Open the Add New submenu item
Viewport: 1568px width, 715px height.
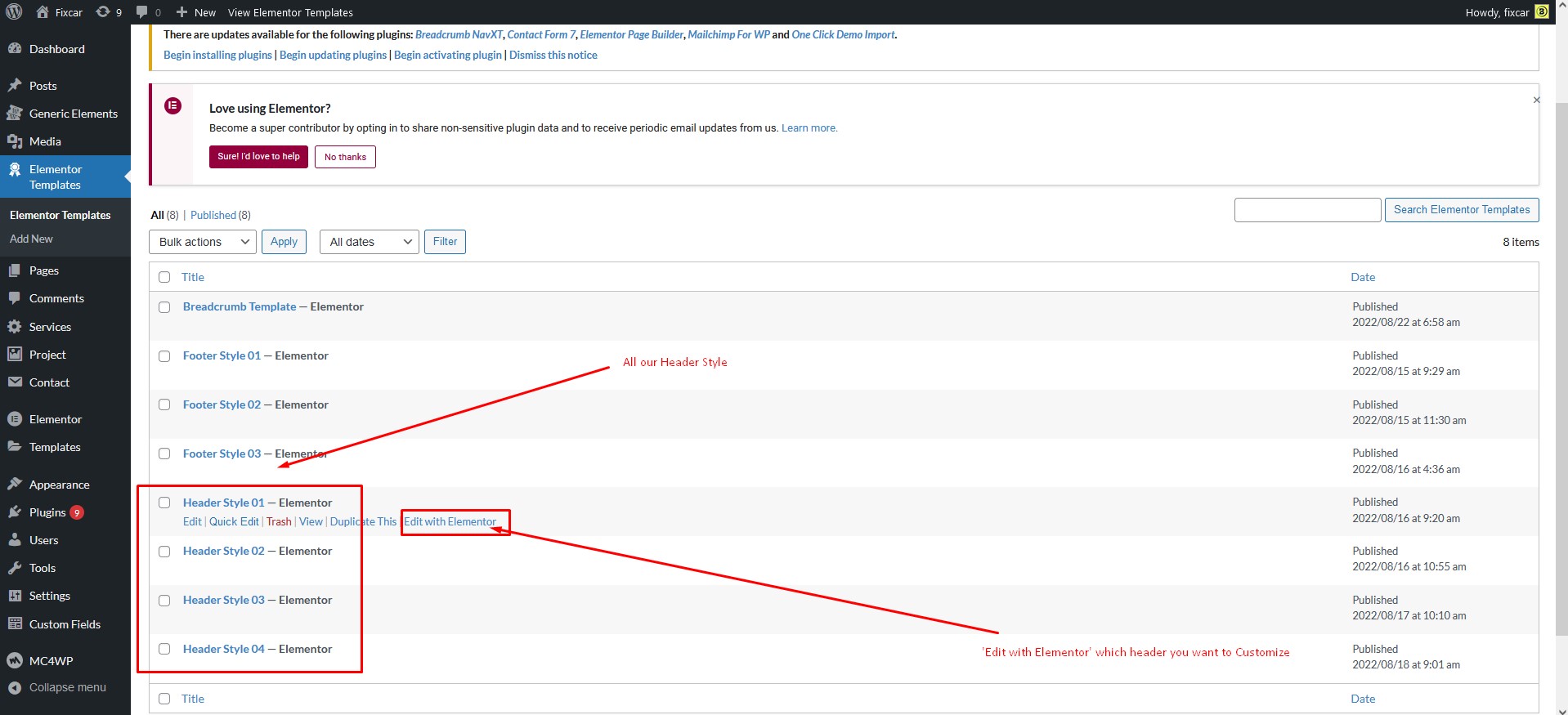pyautogui.click(x=31, y=239)
